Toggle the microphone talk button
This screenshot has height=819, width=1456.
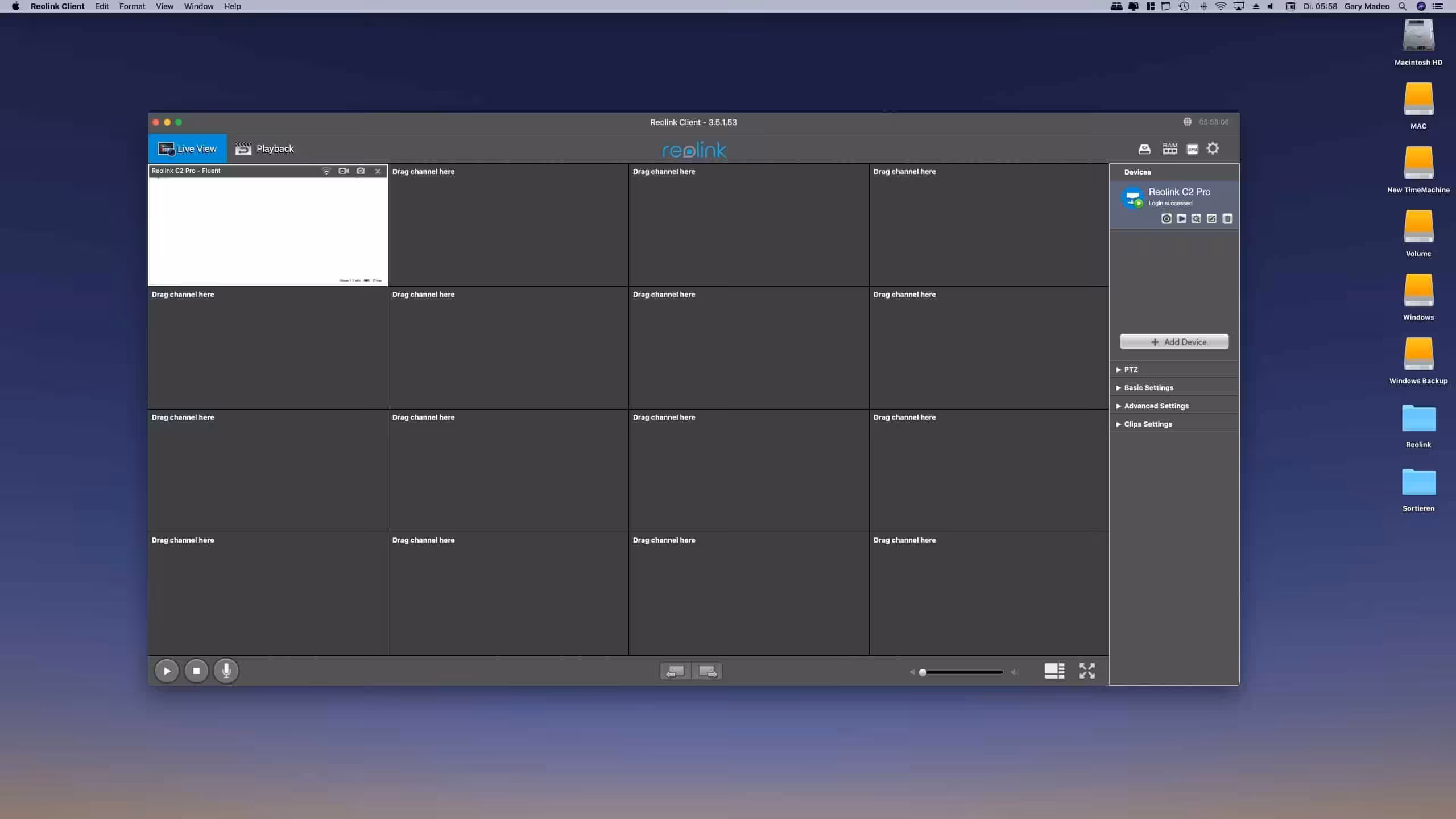pos(226,671)
